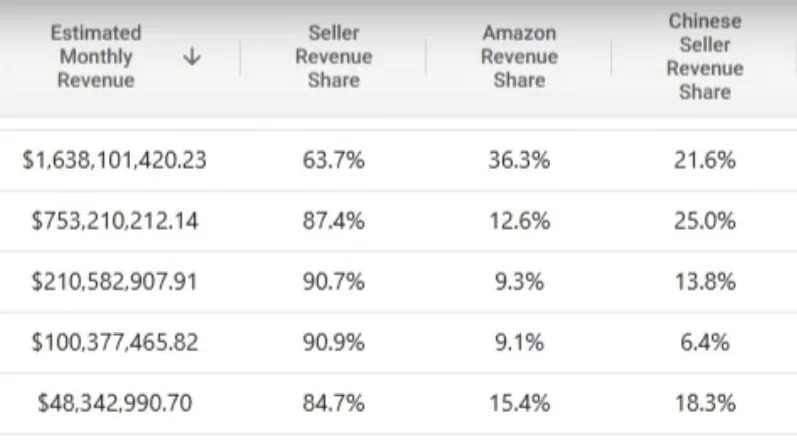The image size is (797, 440).
Task: Select the 90.9% seller share value
Action: [x=333, y=342]
